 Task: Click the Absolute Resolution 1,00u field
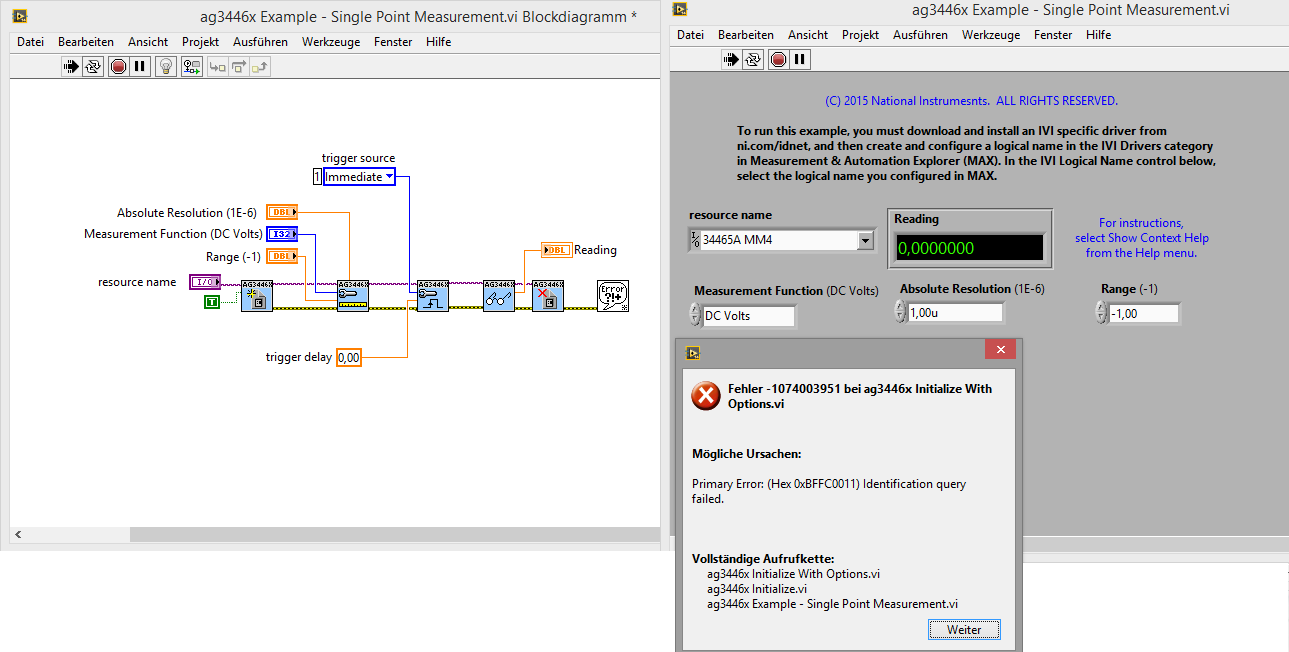click(x=955, y=313)
